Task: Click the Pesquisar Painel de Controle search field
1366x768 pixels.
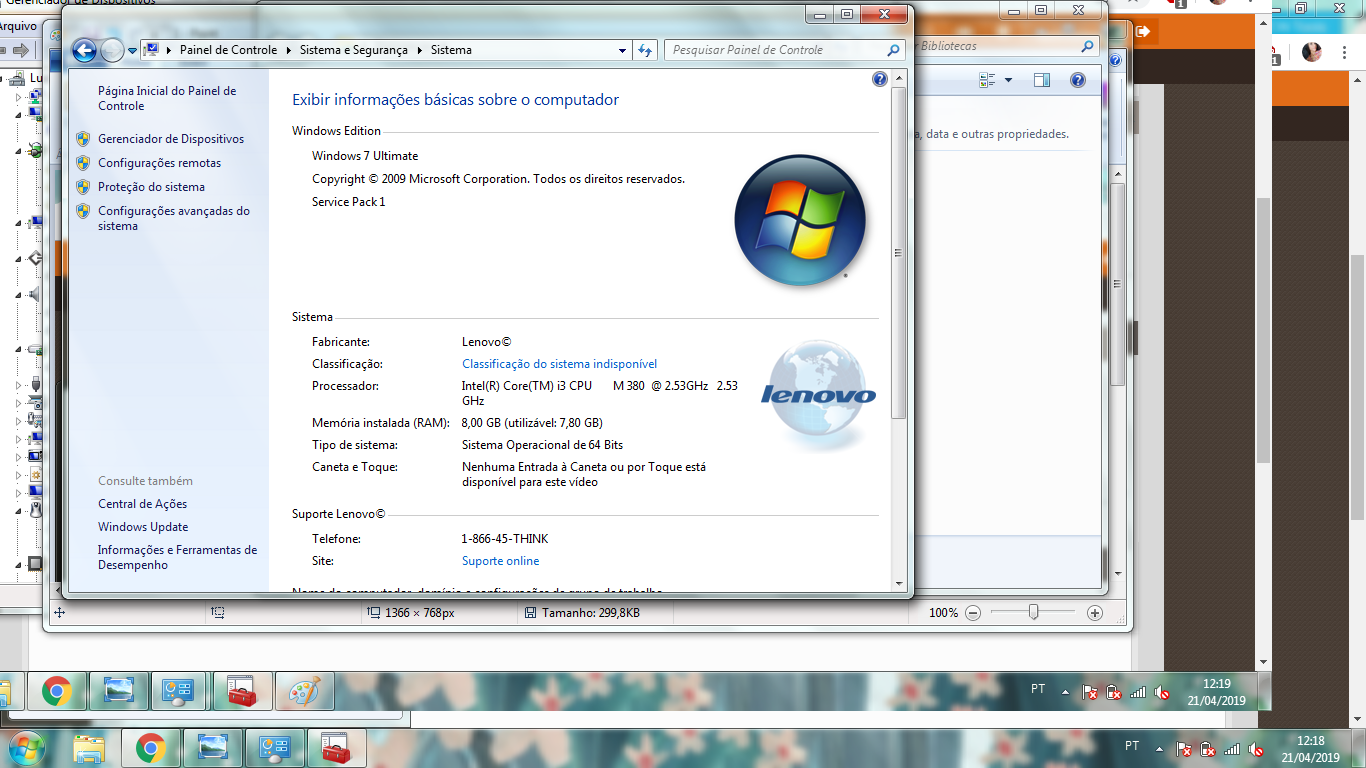Action: tap(775, 50)
